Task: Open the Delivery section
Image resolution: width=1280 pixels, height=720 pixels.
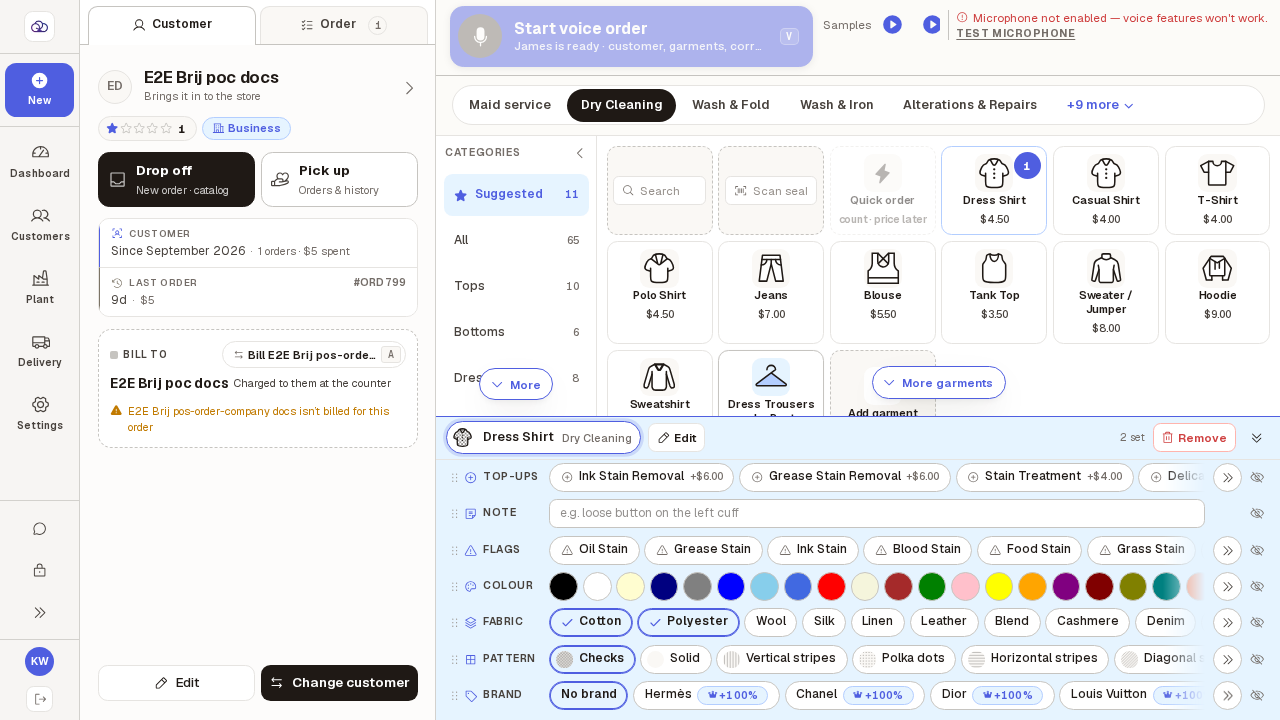Action: tap(40, 349)
